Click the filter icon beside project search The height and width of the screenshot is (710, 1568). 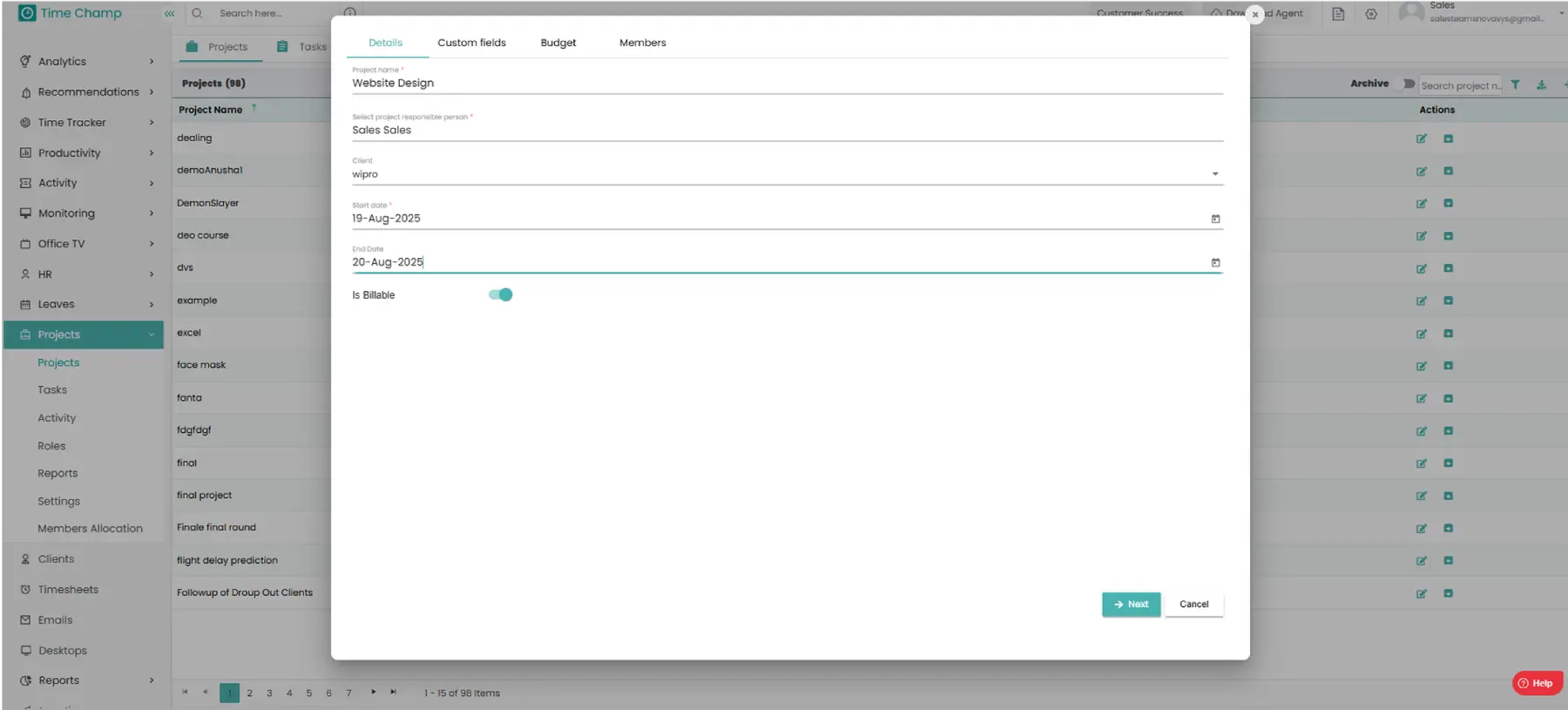[x=1516, y=85]
